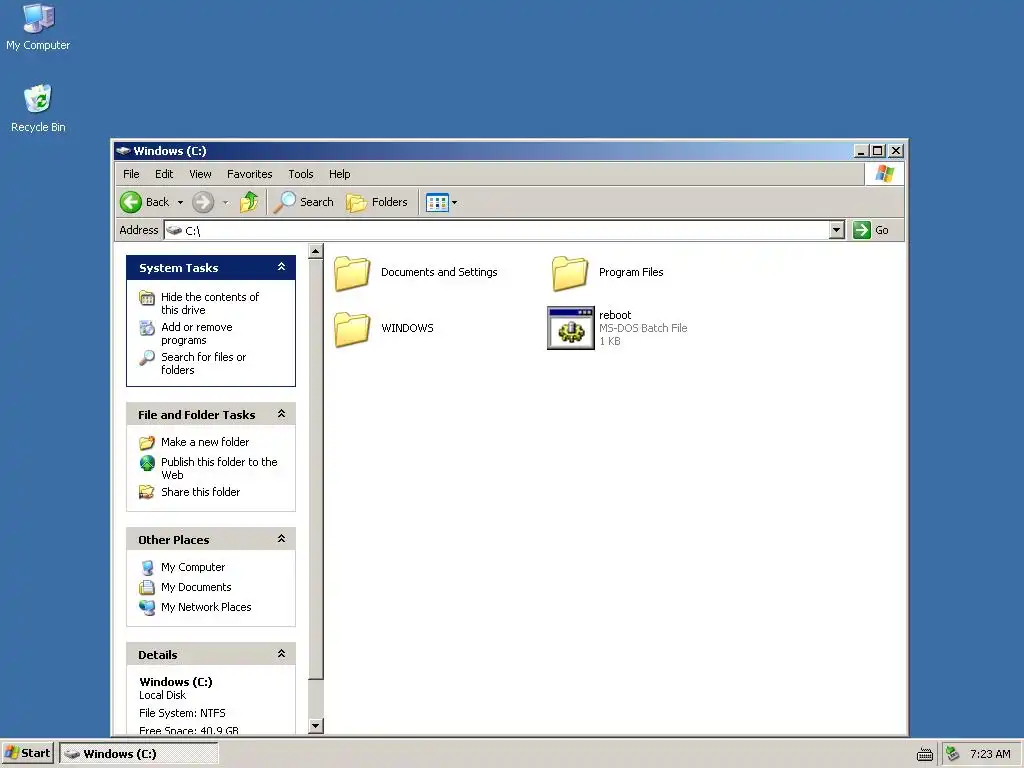1024x768 pixels.
Task: Click the Start button
Action: pyautogui.click(x=27, y=754)
